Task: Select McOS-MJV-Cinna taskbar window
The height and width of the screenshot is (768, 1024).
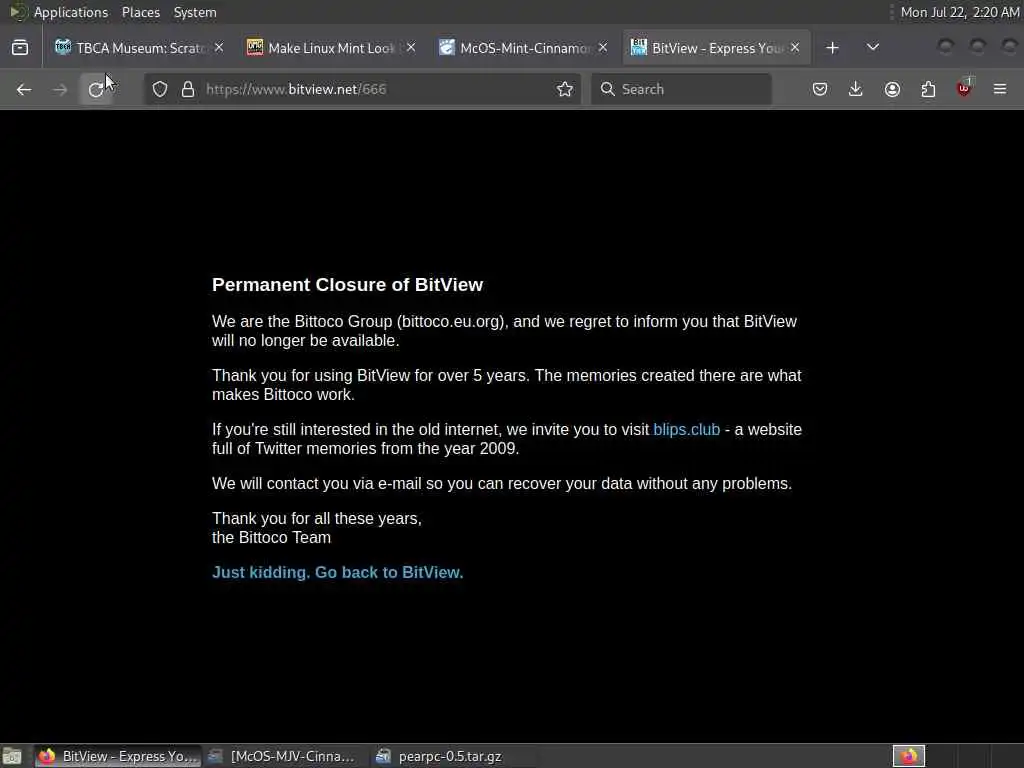Action: [x=284, y=756]
